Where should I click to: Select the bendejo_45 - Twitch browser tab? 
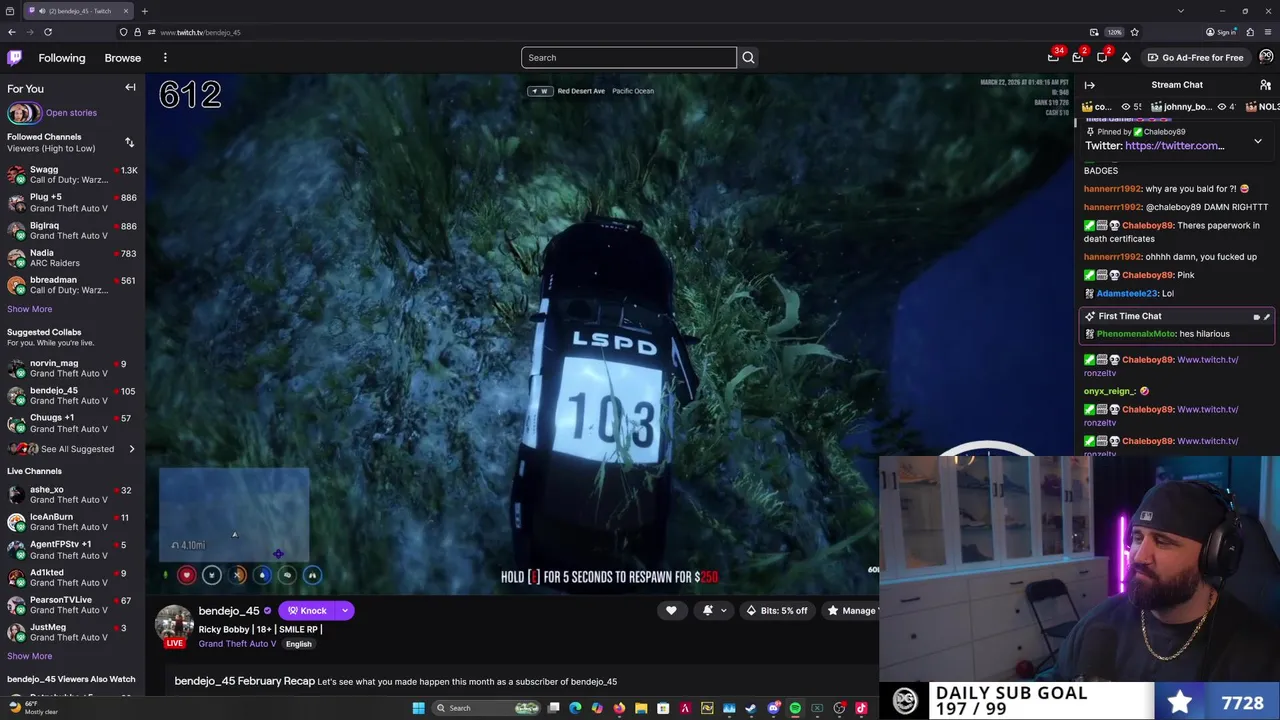click(78, 11)
